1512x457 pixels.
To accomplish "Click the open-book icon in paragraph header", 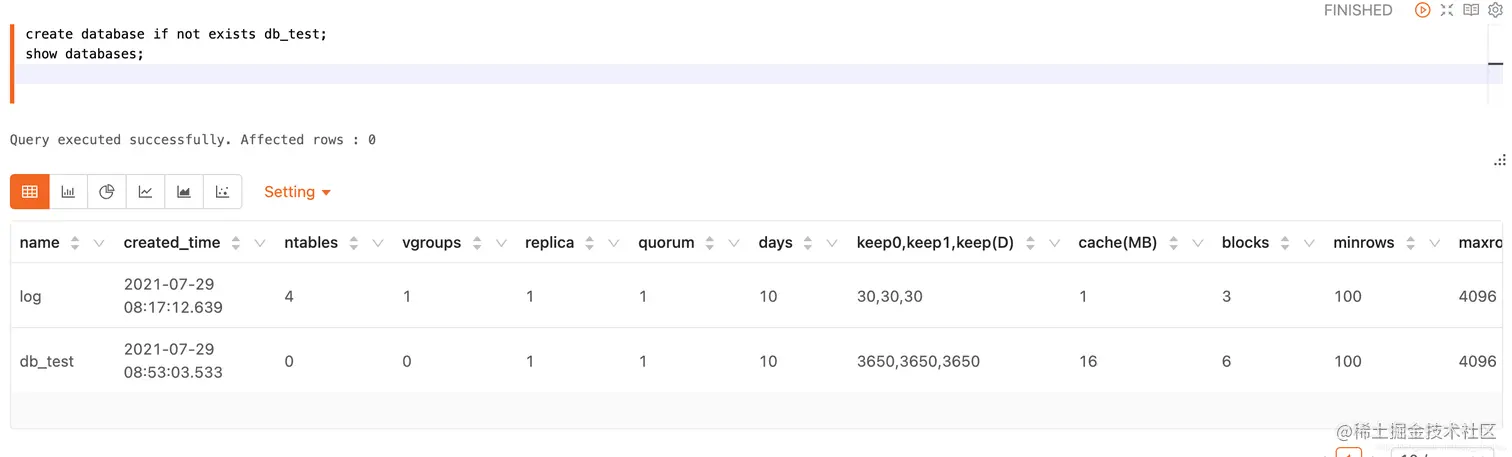I will 1471,10.
